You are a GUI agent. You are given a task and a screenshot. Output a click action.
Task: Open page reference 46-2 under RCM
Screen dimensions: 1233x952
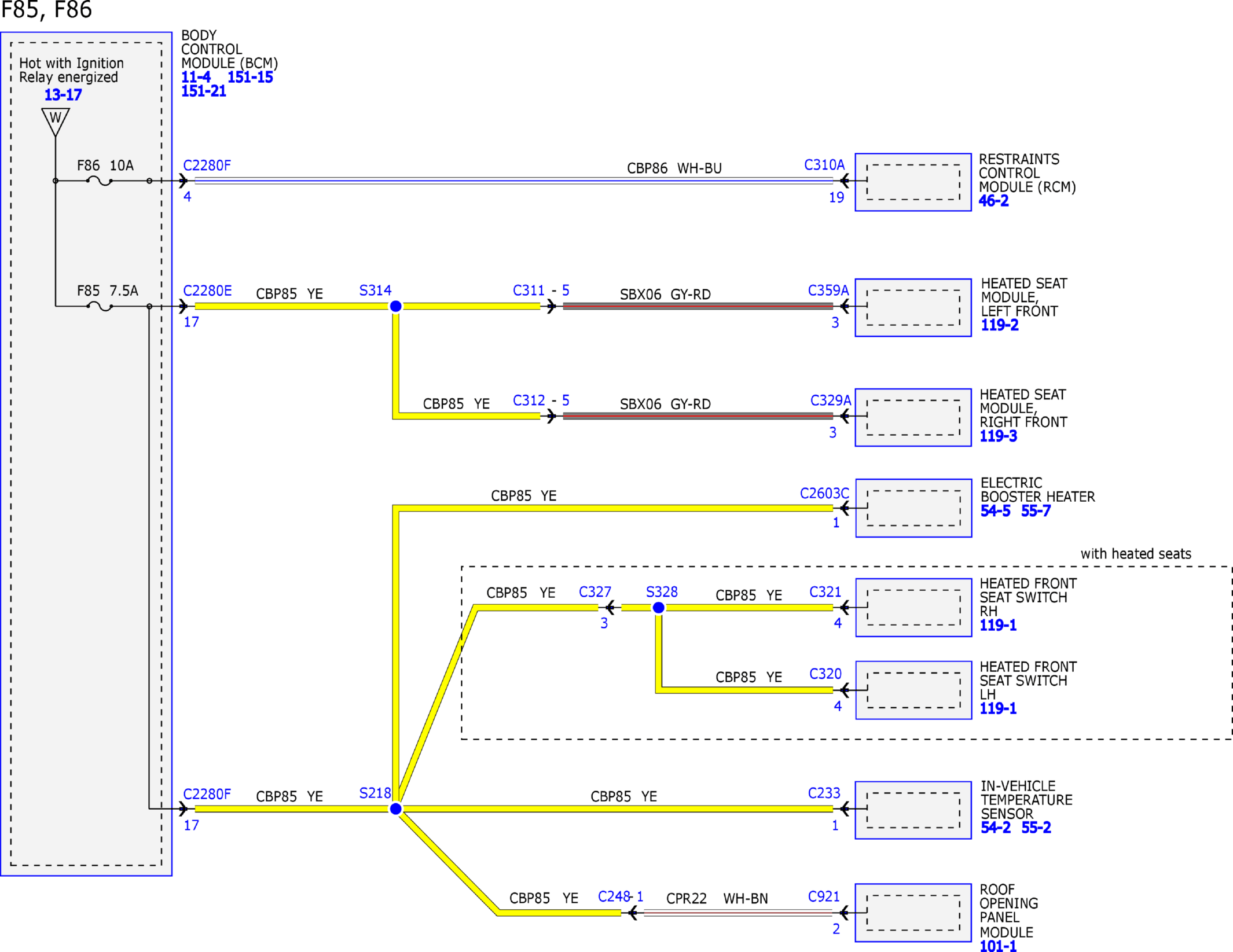[x=993, y=201]
